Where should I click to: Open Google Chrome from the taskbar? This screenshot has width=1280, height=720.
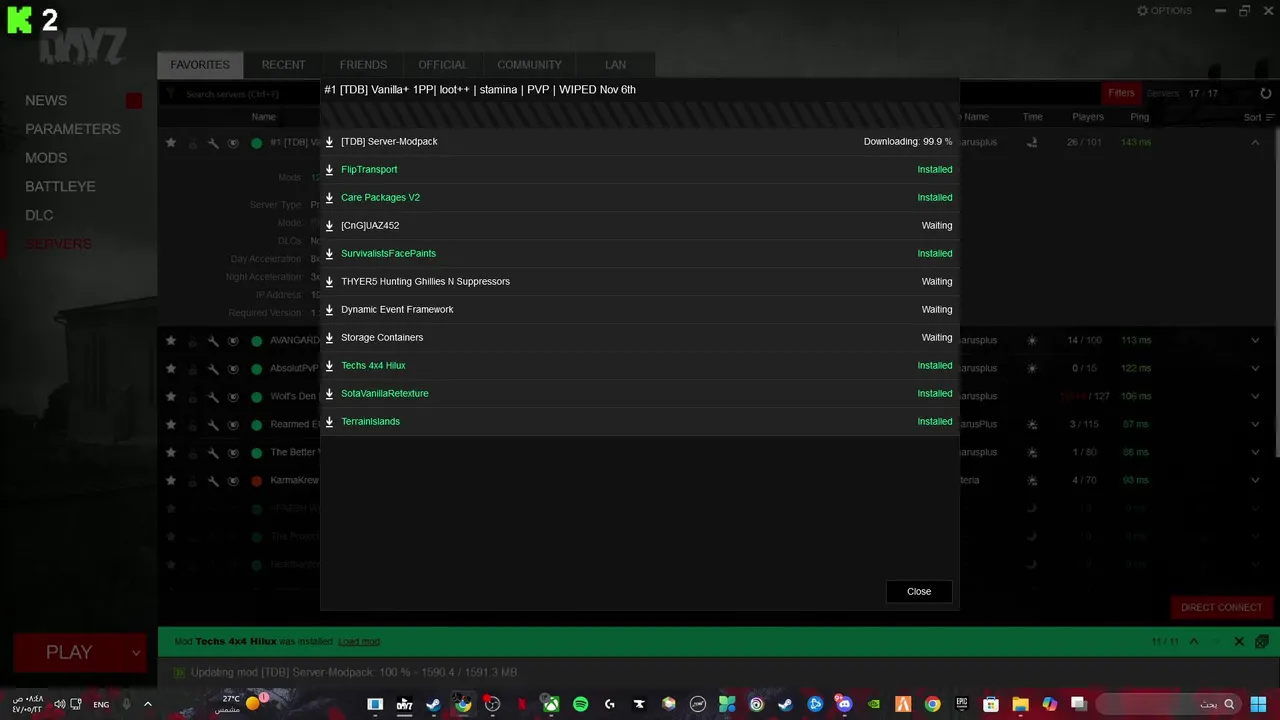point(932,704)
